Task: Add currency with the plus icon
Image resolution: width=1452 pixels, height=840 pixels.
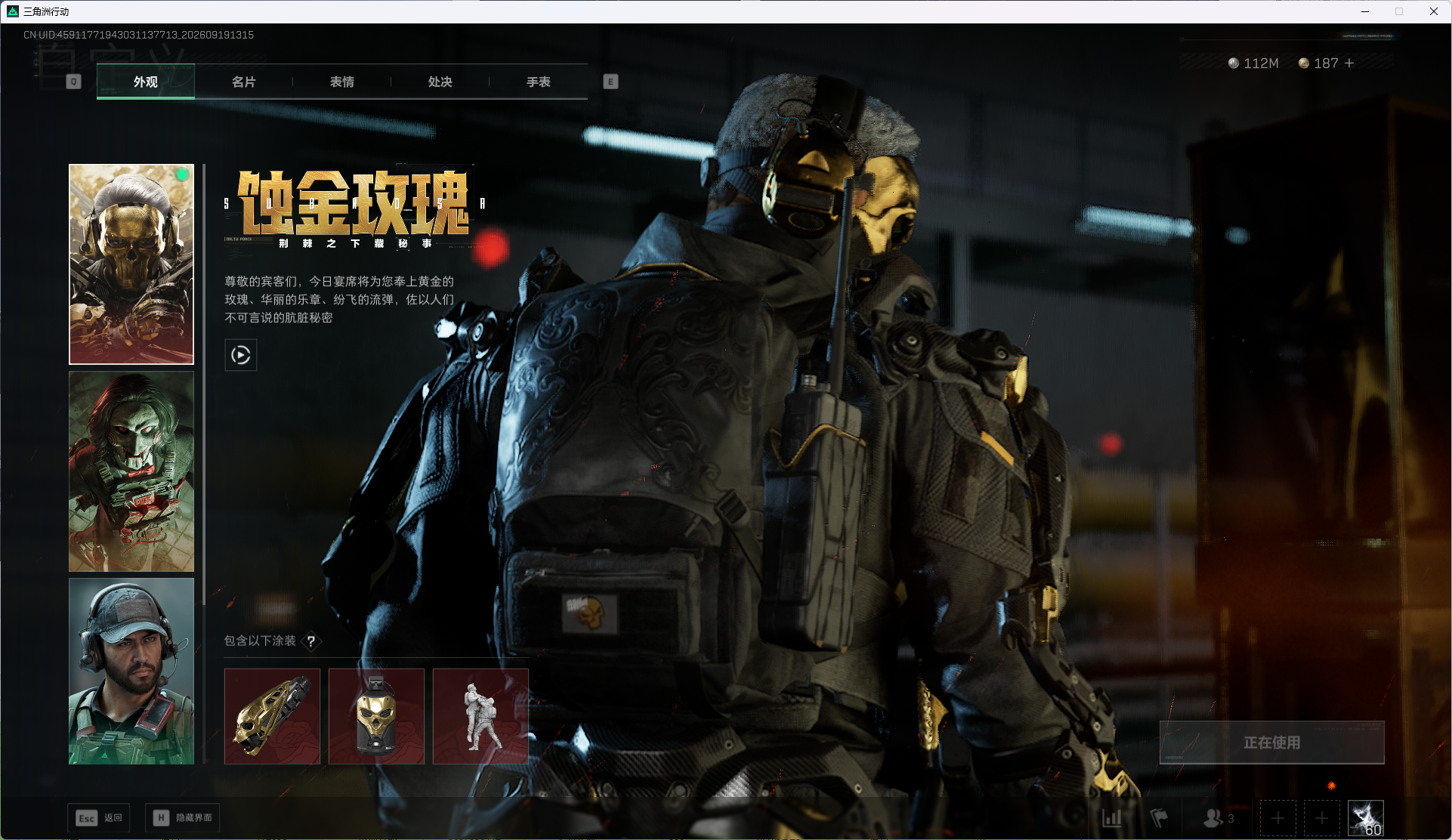Action: click(x=1349, y=63)
